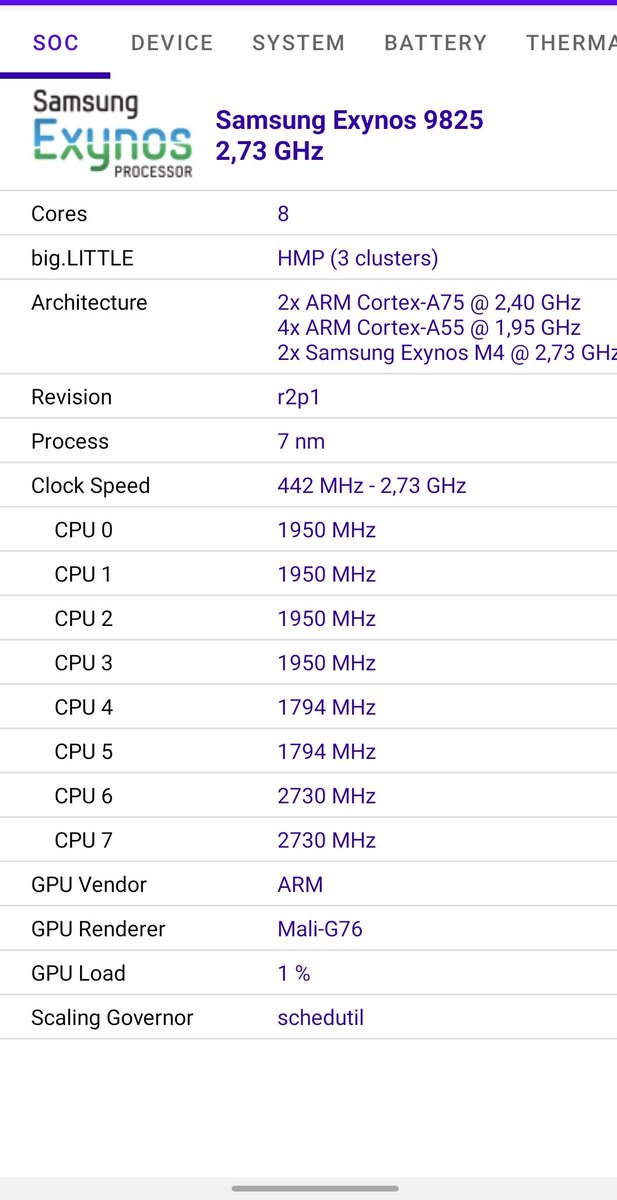The height and width of the screenshot is (1200, 617).
Task: Select the BATTERY tab
Action: point(435,43)
